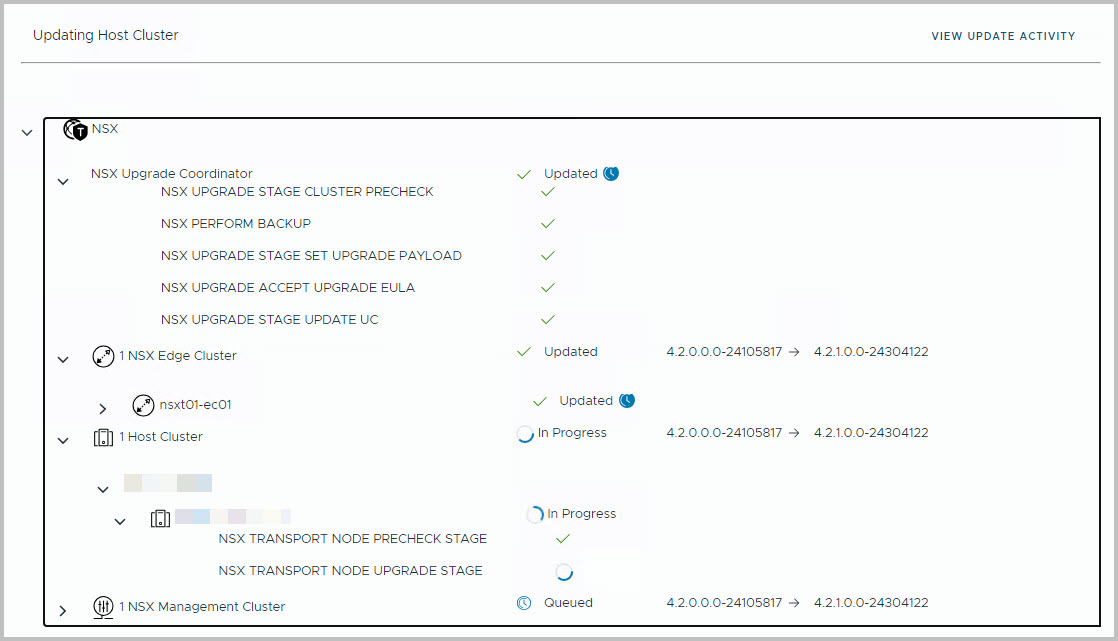Collapse the NSX tree root
The height and width of the screenshot is (641, 1118).
(27, 131)
